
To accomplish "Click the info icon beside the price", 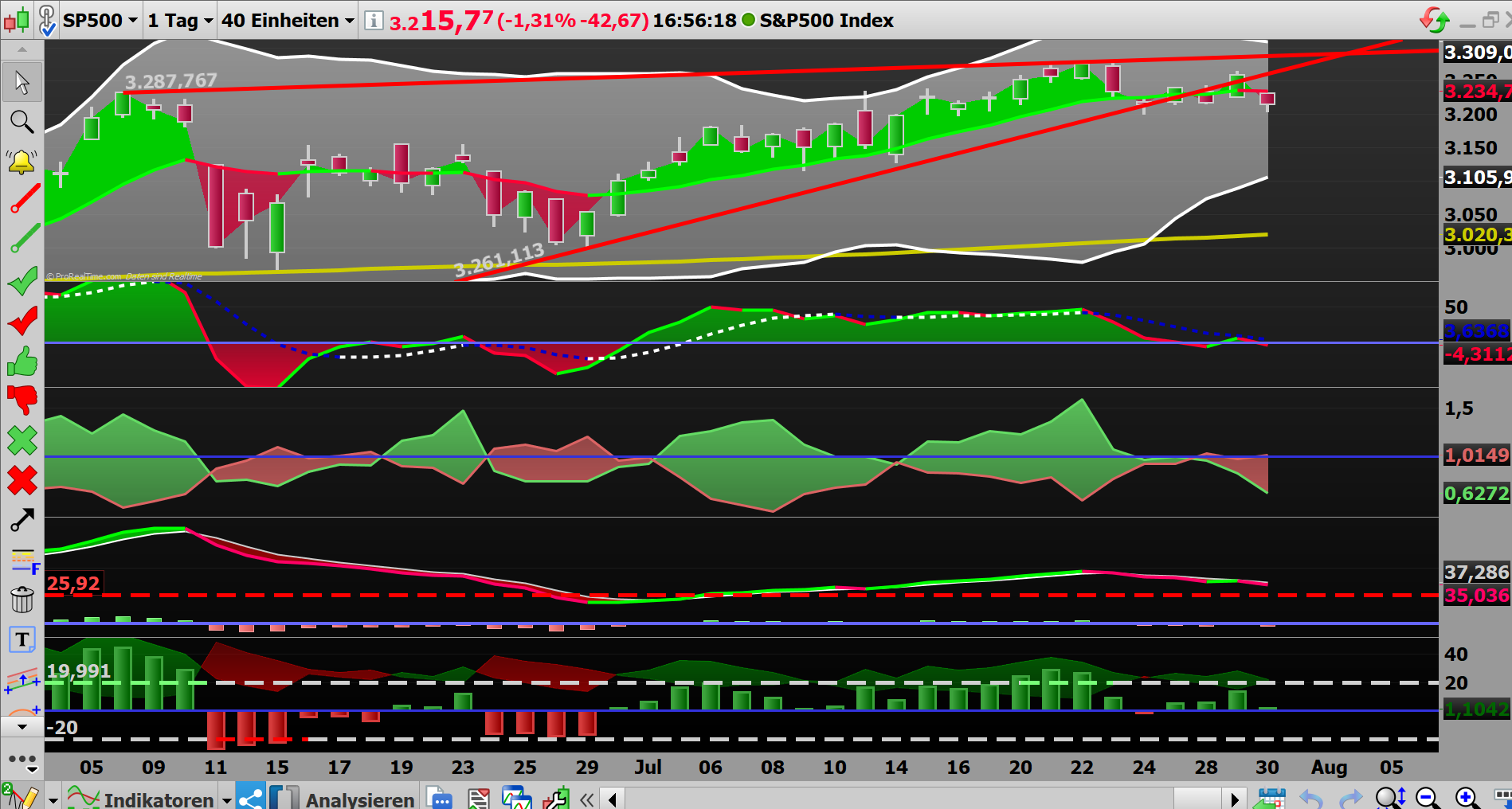I will [374, 20].
